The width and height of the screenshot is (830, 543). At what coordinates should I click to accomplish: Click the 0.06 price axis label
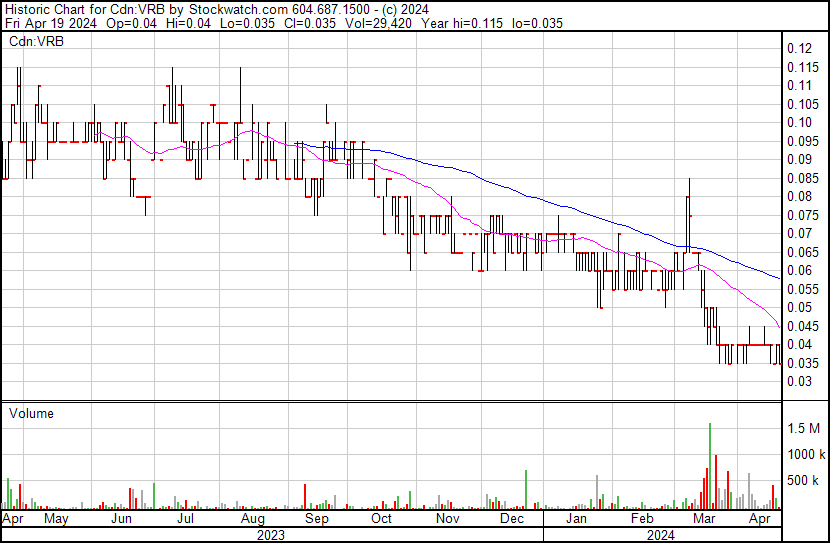799,270
